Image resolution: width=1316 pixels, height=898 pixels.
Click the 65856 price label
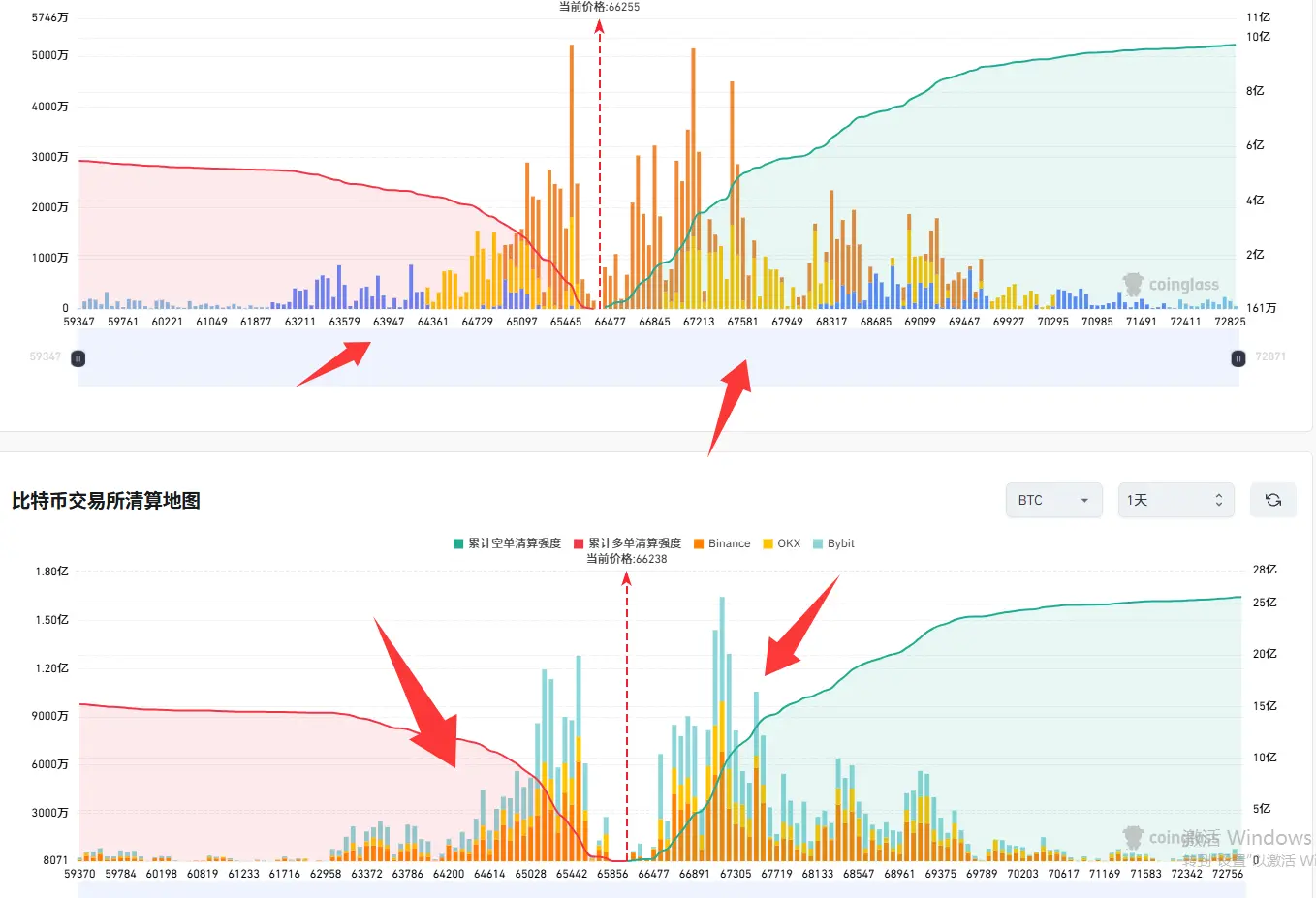(x=612, y=874)
